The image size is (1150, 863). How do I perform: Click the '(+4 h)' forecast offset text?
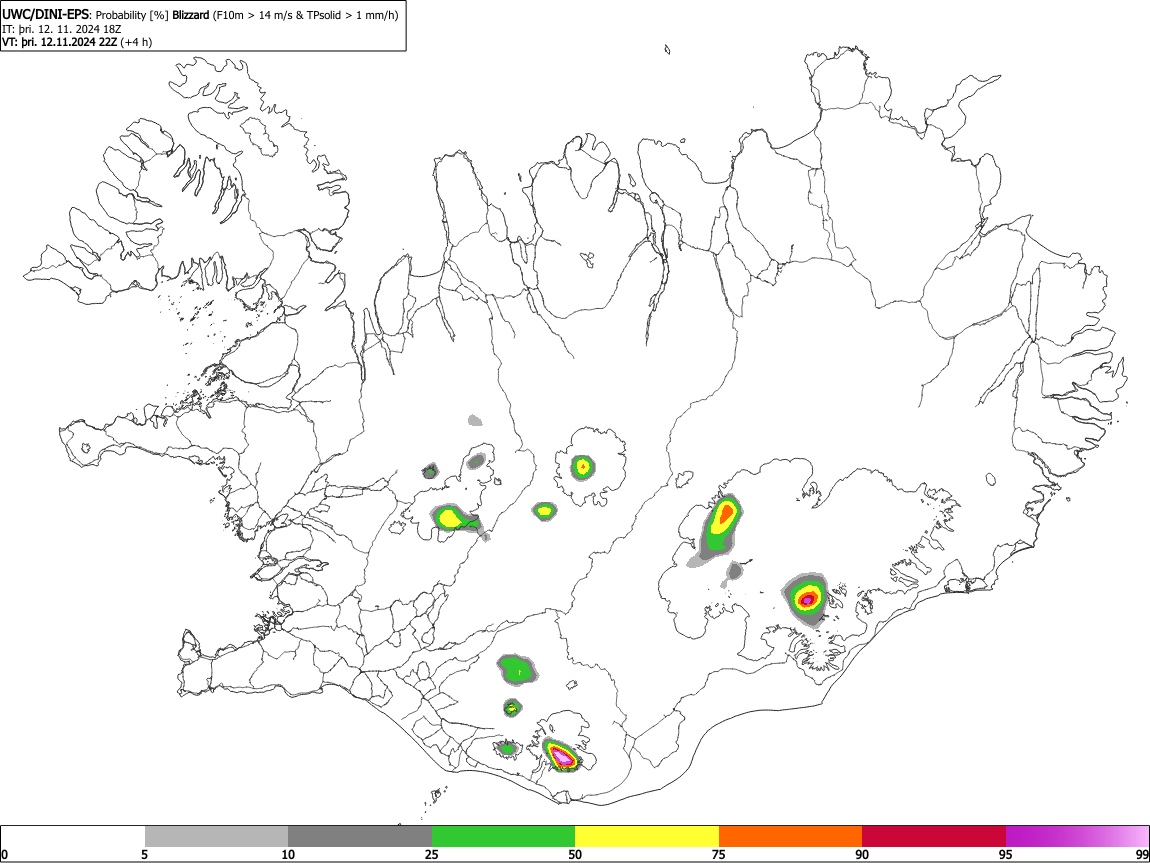136,42
